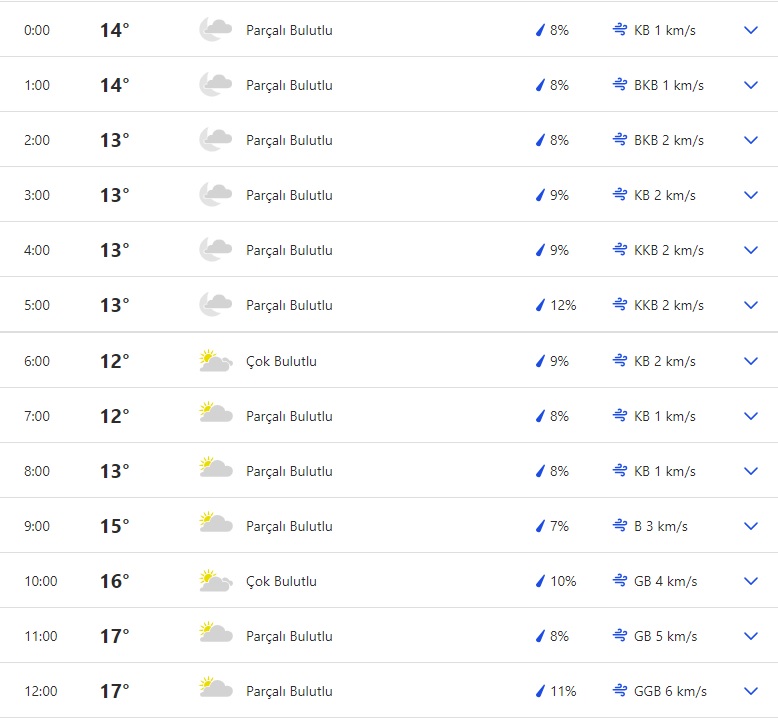Click the rain drop icon at 5:00

[x=540, y=305]
